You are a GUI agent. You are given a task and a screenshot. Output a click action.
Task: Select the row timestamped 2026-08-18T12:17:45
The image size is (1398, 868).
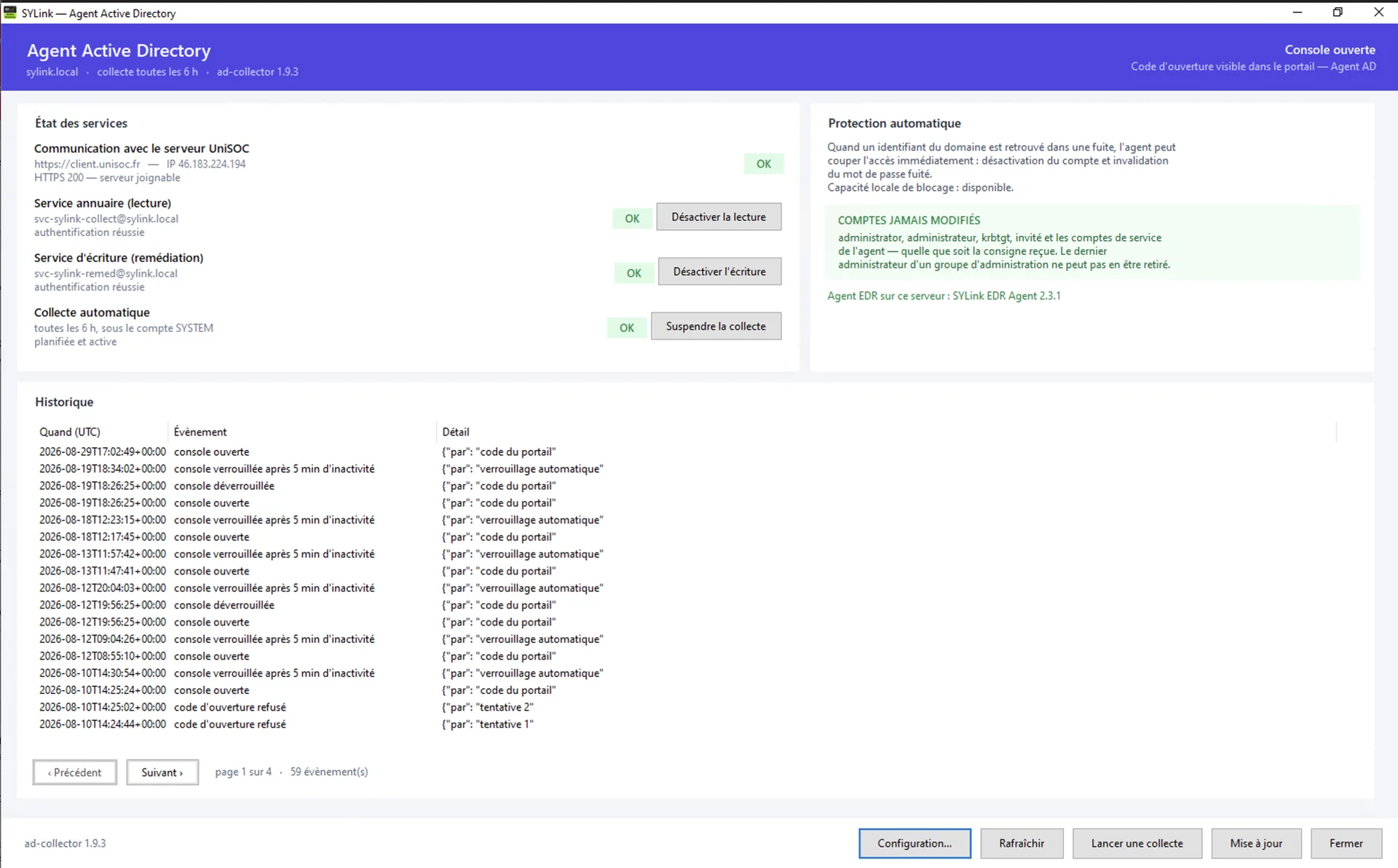(685, 537)
